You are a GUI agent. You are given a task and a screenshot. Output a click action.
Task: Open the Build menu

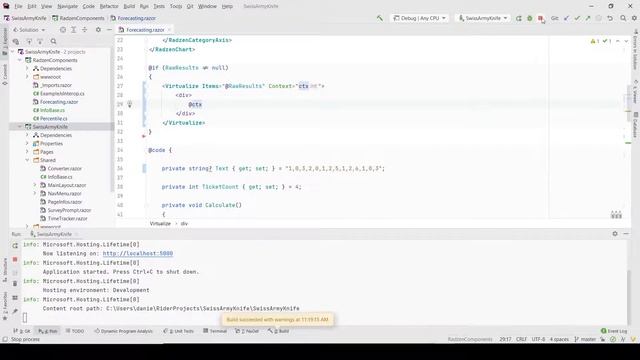click(129, 7)
